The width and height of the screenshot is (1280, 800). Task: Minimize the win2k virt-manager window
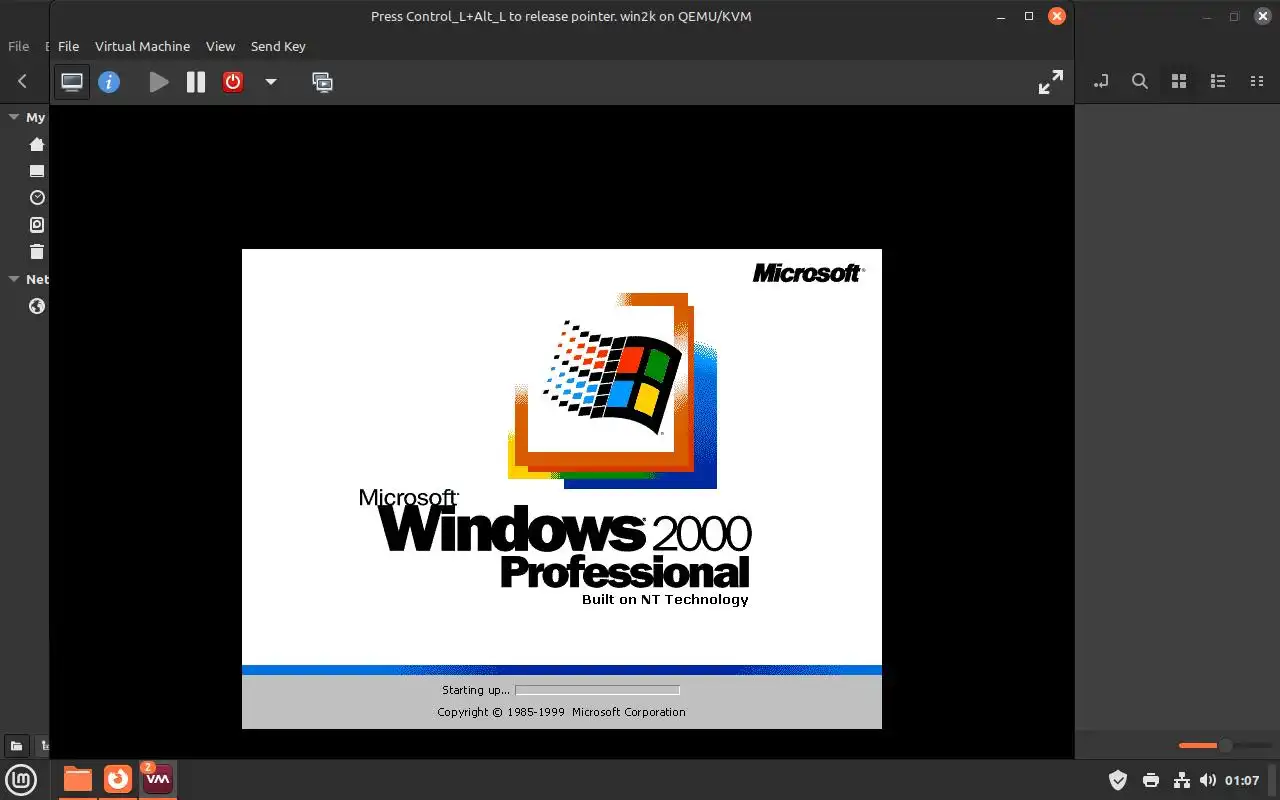[x=1001, y=16]
